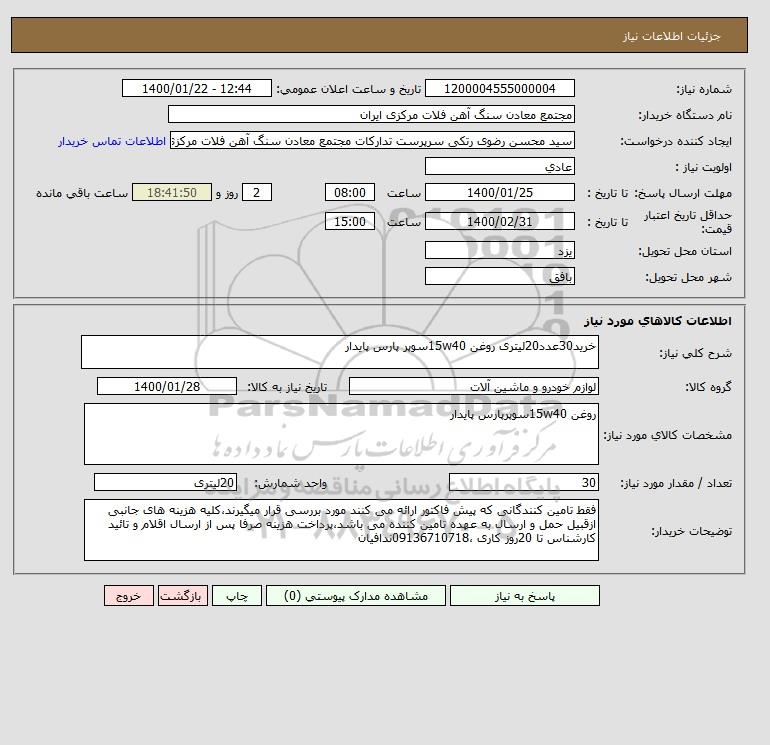Click the تاریخ نیاز به کالا label
Screen dimensions: 770x745
[287, 387]
